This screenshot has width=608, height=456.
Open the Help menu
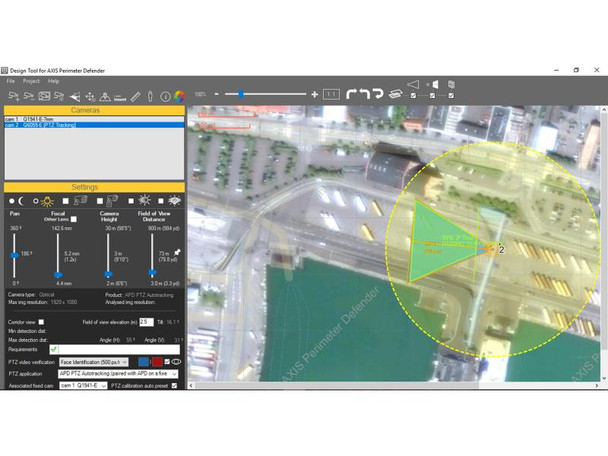(53, 80)
